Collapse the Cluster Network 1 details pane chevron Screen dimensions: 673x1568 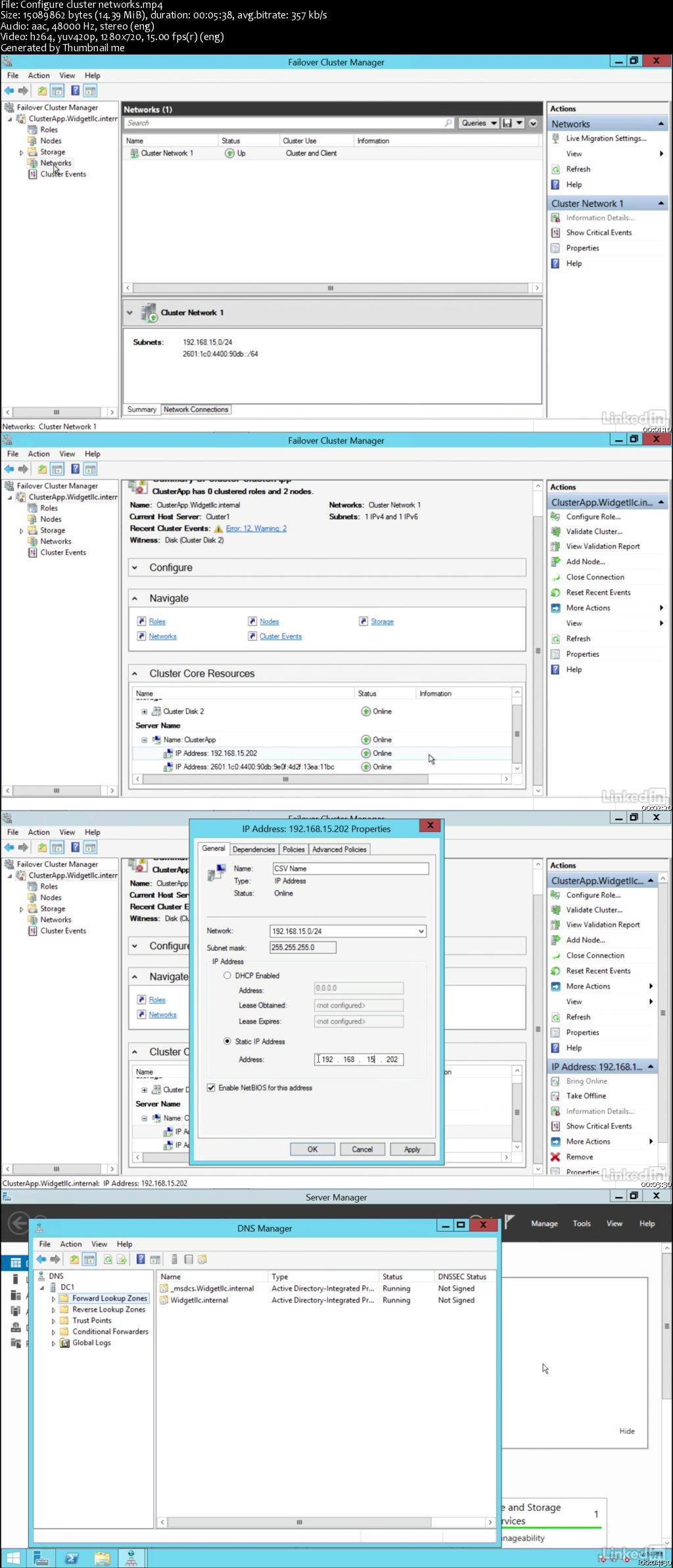click(x=129, y=313)
